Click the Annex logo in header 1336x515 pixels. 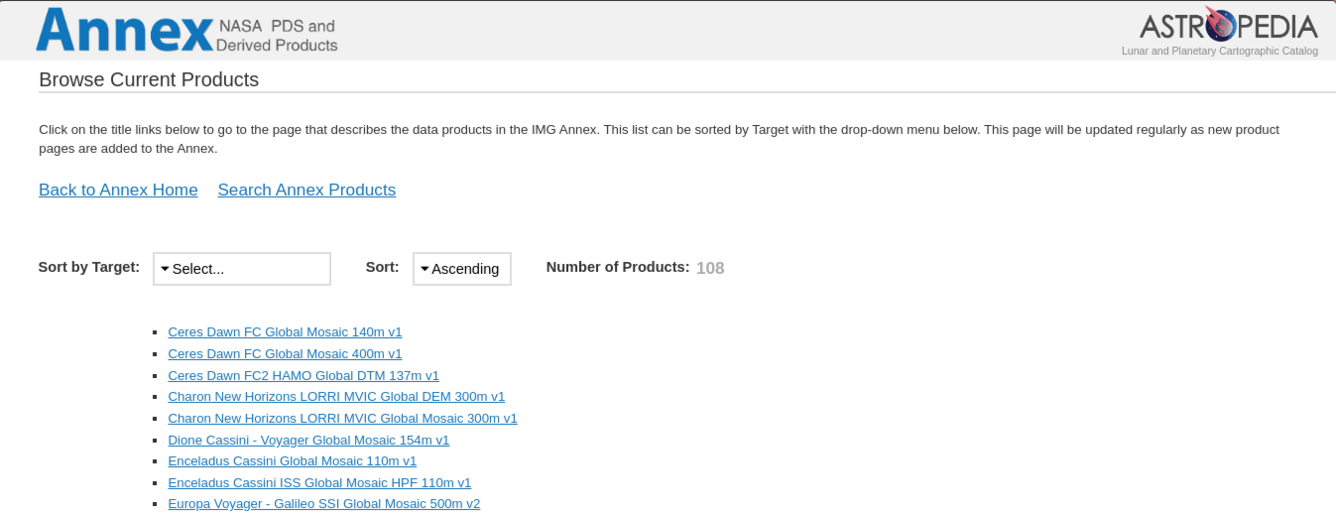pos(124,30)
